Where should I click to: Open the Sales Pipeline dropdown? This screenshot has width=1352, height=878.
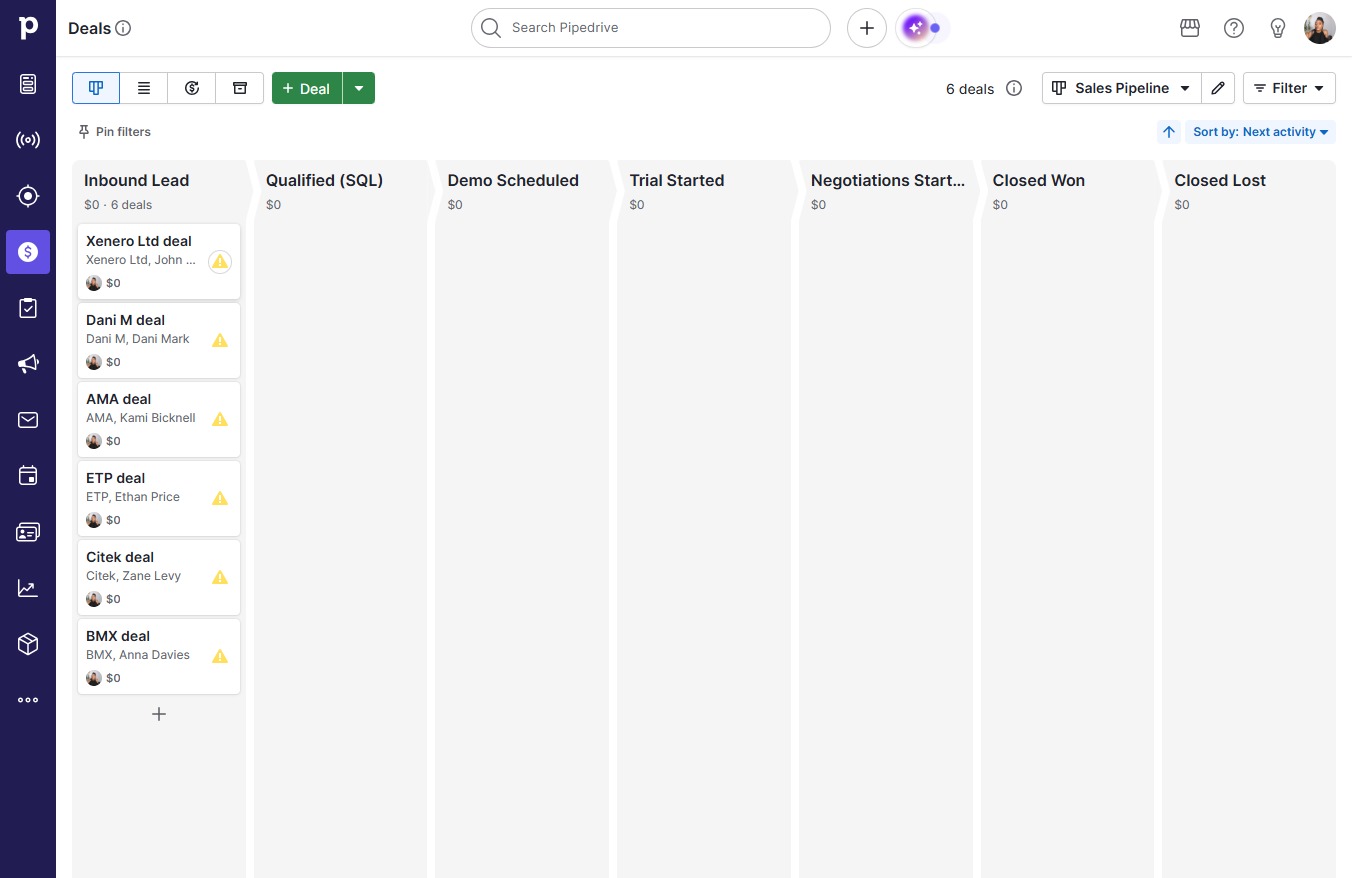pyautogui.click(x=1121, y=88)
